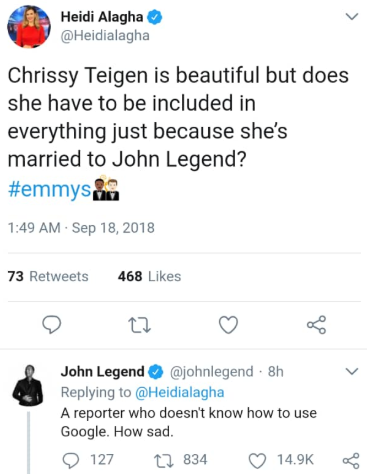Expand options chevron on John Legend's reply
The width and height of the screenshot is (367, 474).
tap(352, 371)
